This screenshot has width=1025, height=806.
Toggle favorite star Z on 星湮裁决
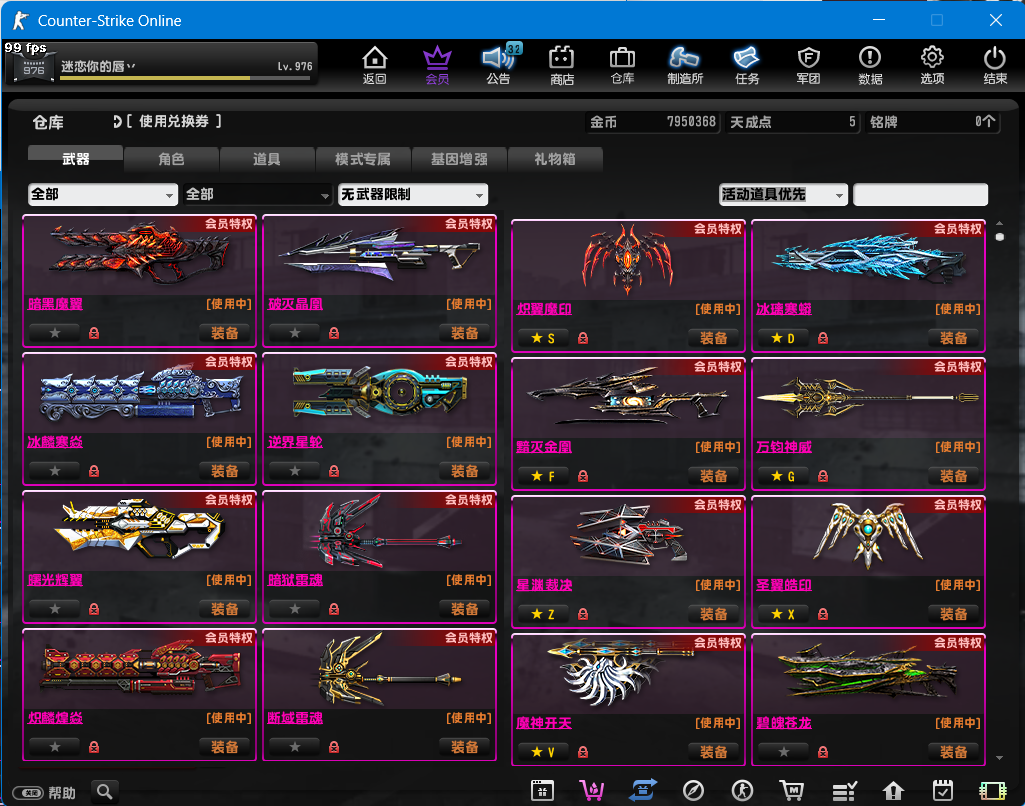pos(543,614)
